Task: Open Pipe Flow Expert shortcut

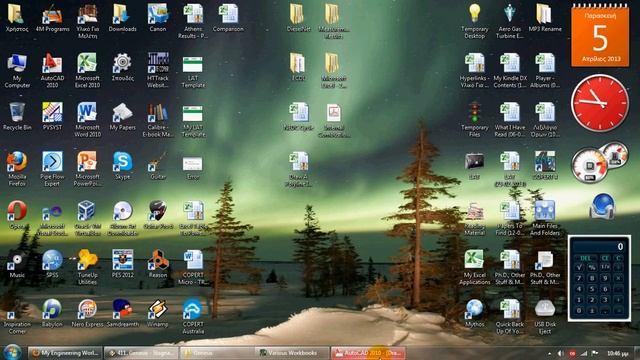Action: tap(52, 169)
